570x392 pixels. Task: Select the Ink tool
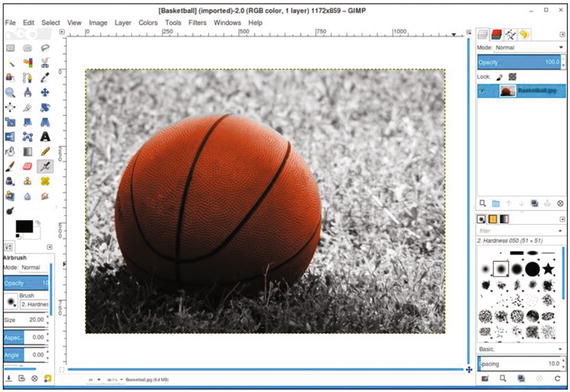(10, 181)
